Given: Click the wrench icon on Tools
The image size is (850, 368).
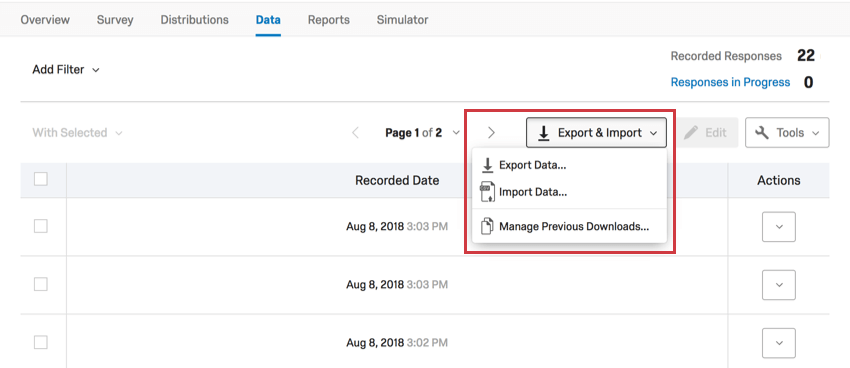Looking at the screenshot, I should click(762, 133).
